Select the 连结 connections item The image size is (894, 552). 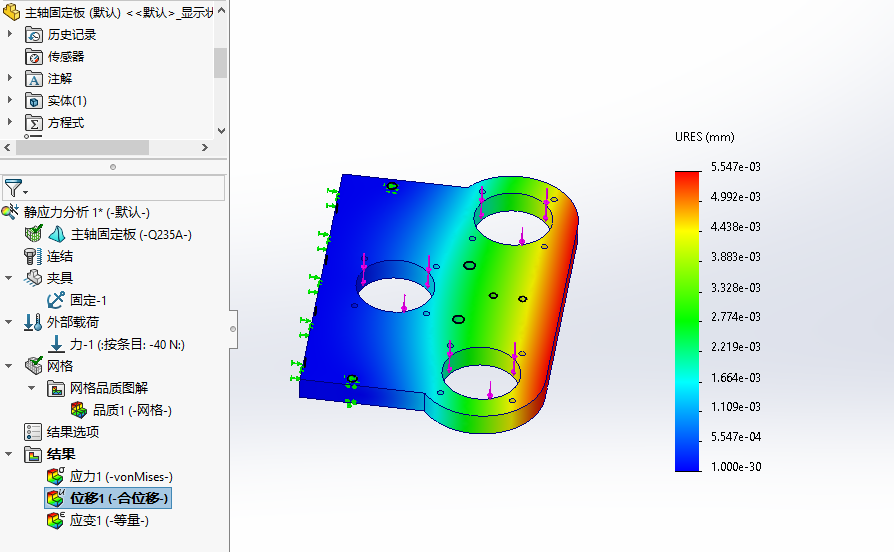pos(60,256)
